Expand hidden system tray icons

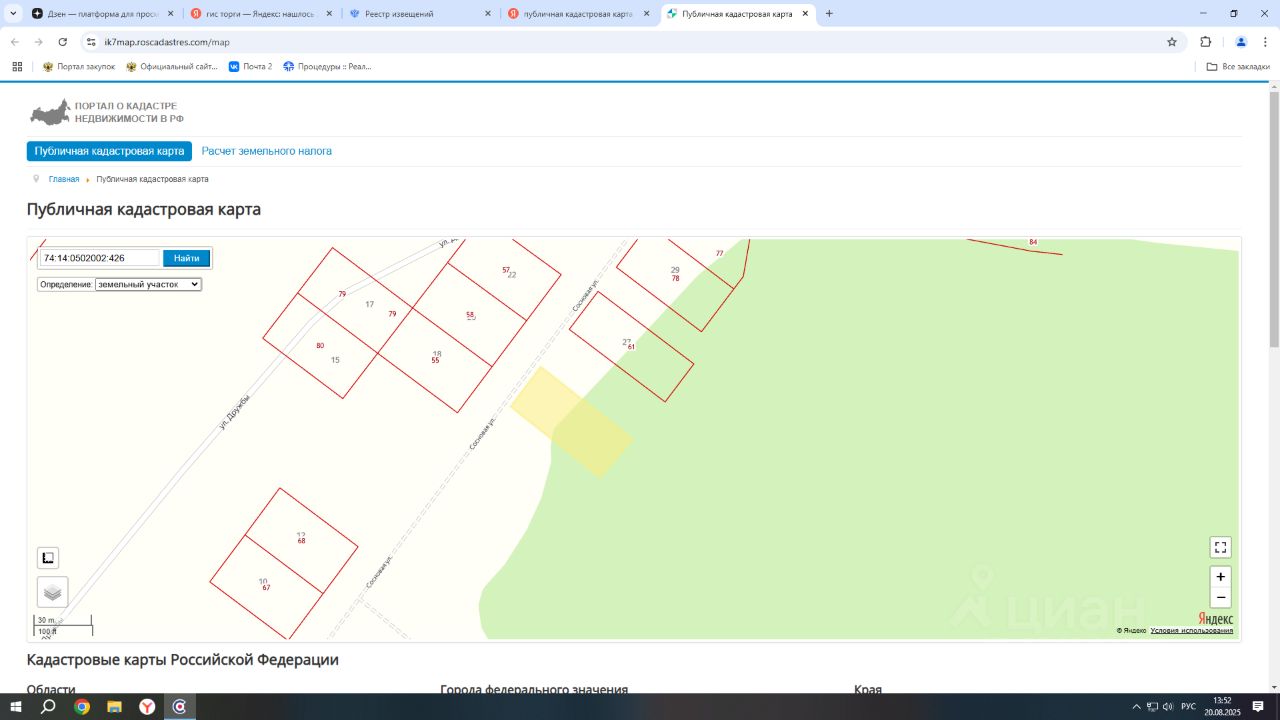(1136, 707)
